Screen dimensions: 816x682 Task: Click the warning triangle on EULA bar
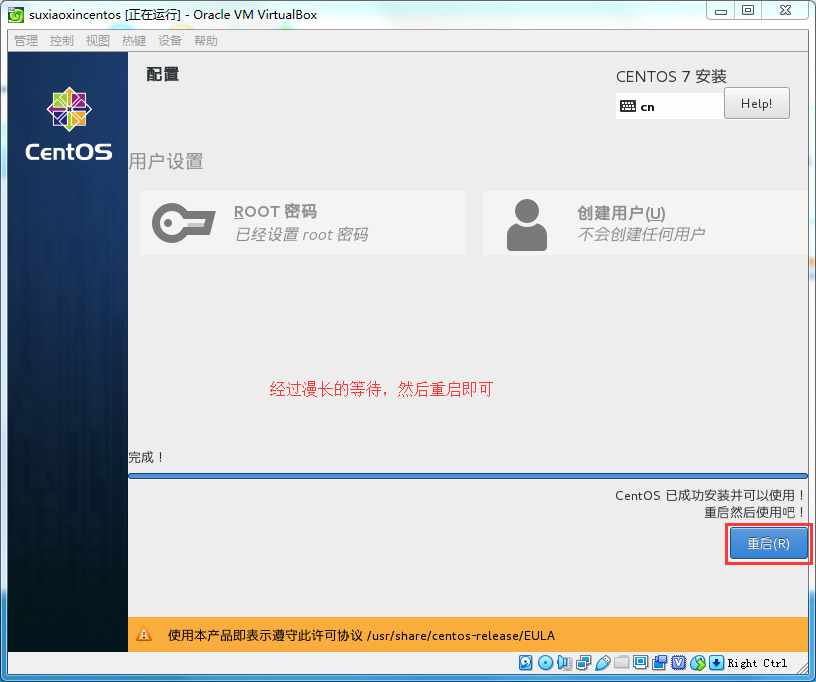[144, 635]
